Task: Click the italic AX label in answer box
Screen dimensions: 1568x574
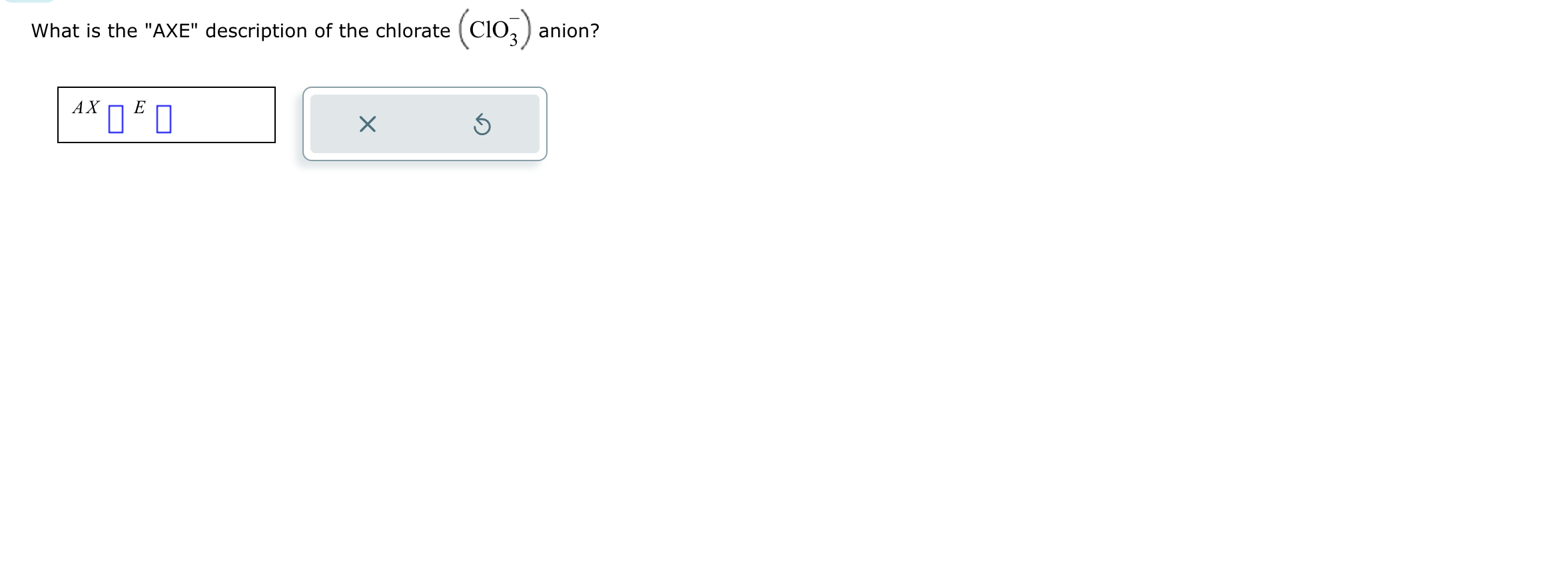Action: (x=86, y=107)
